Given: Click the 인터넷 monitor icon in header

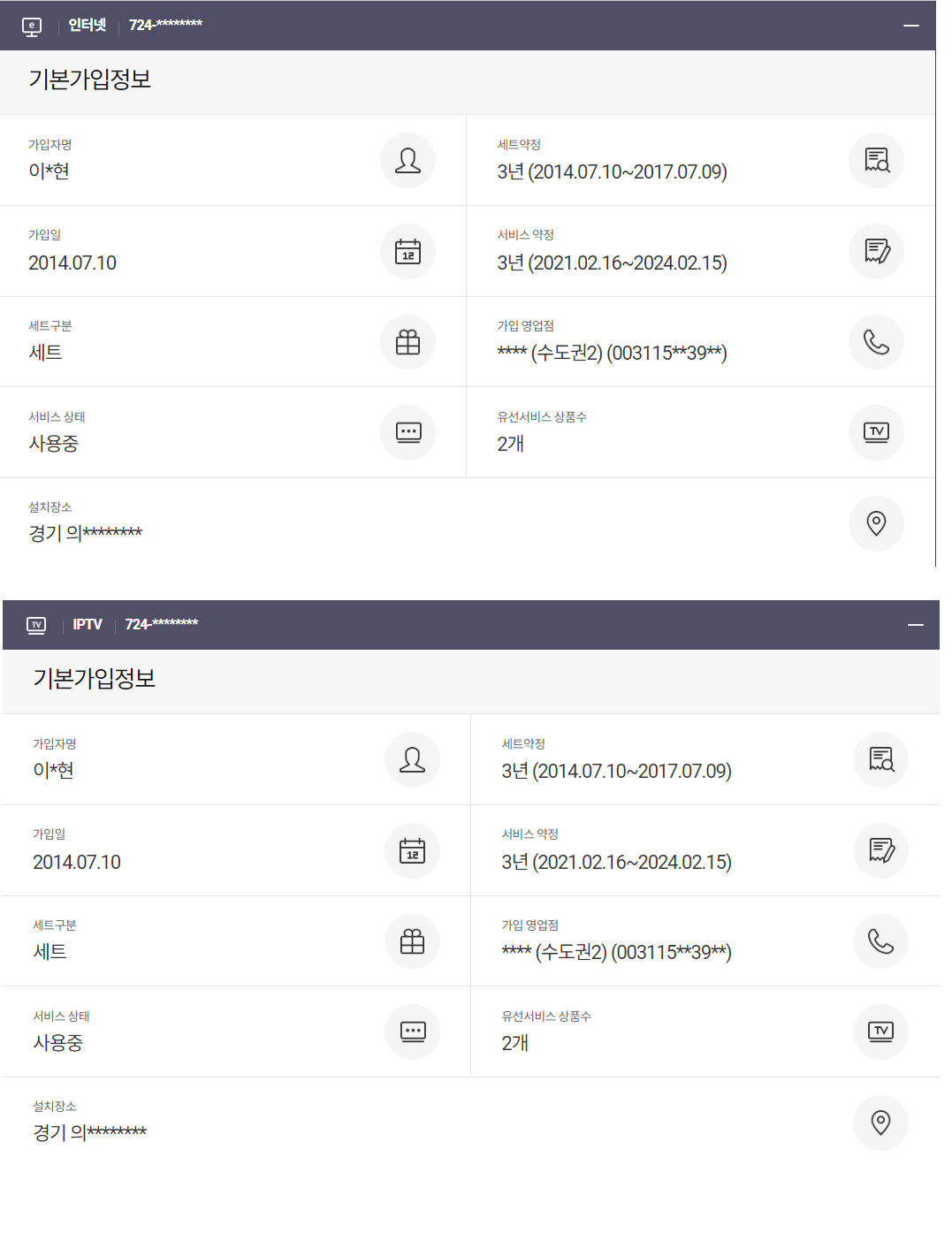Looking at the screenshot, I should [x=32, y=27].
